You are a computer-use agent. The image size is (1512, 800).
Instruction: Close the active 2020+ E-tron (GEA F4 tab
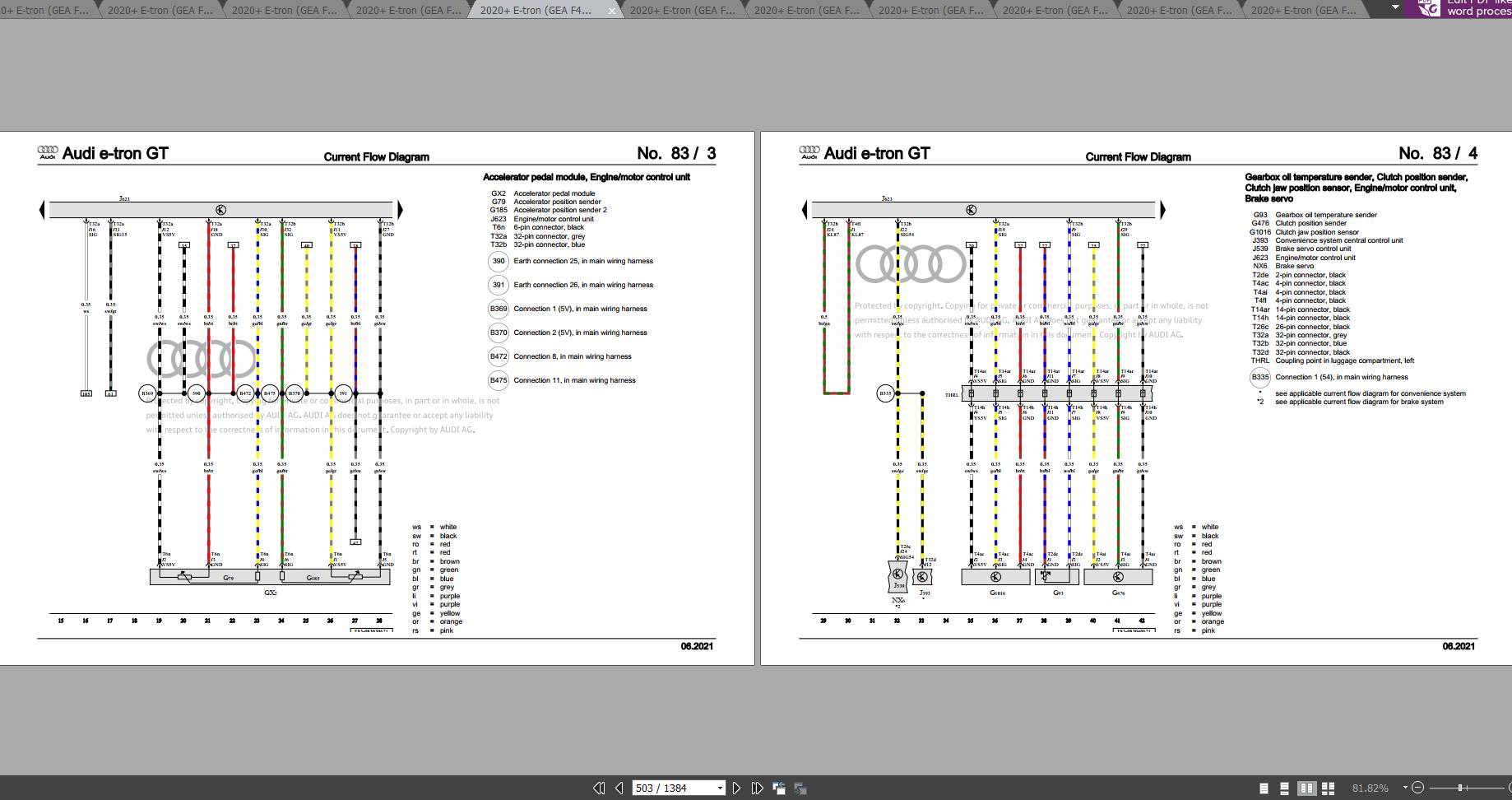coord(612,11)
